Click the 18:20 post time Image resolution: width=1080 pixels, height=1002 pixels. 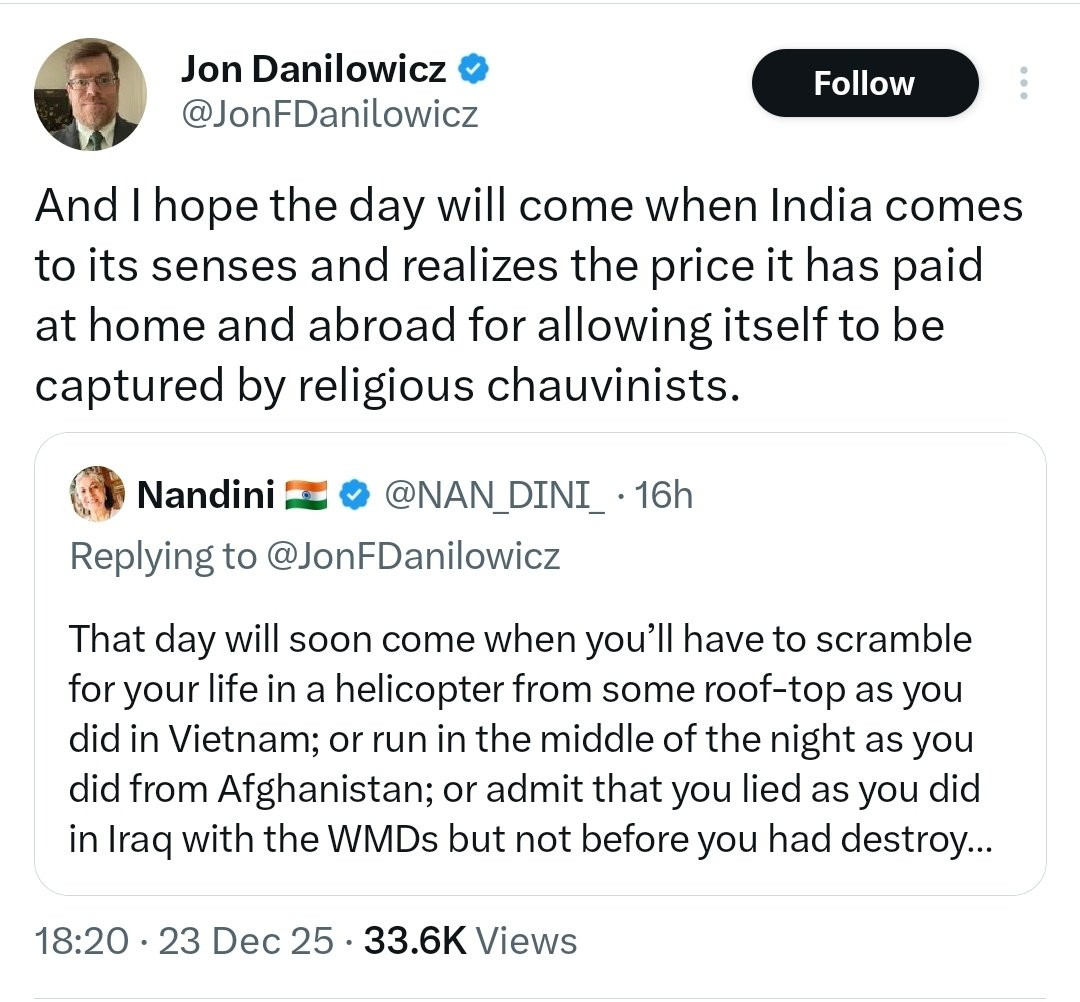81,941
